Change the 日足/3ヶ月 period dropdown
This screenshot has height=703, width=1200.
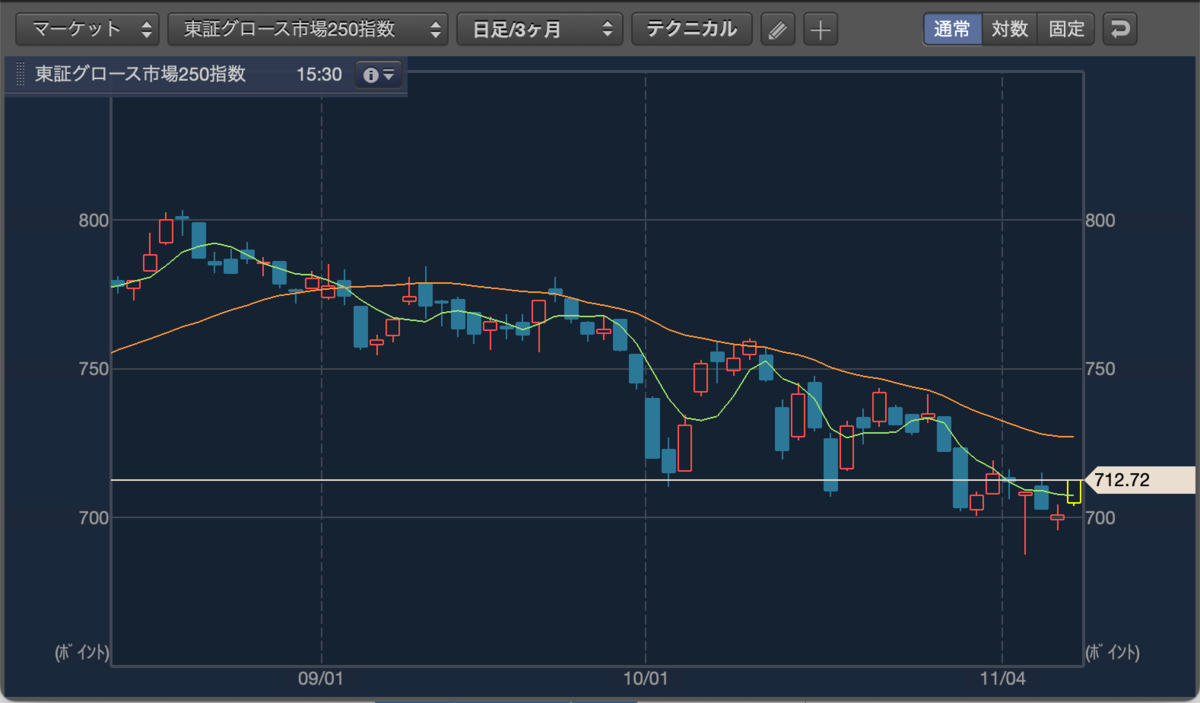tap(540, 29)
